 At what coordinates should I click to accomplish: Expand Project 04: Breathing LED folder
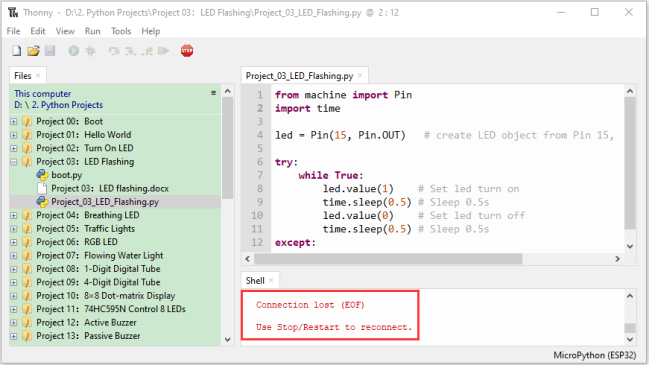[x=14, y=215]
